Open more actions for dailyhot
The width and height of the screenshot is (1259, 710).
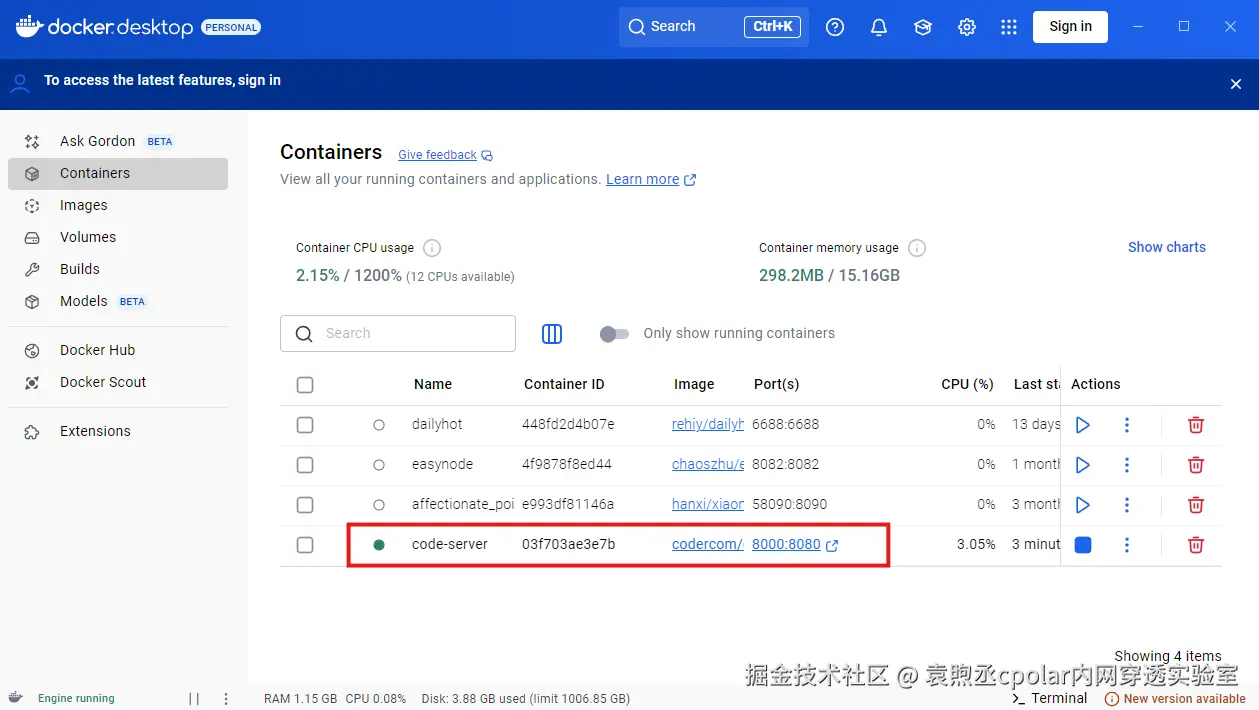click(1127, 425)
